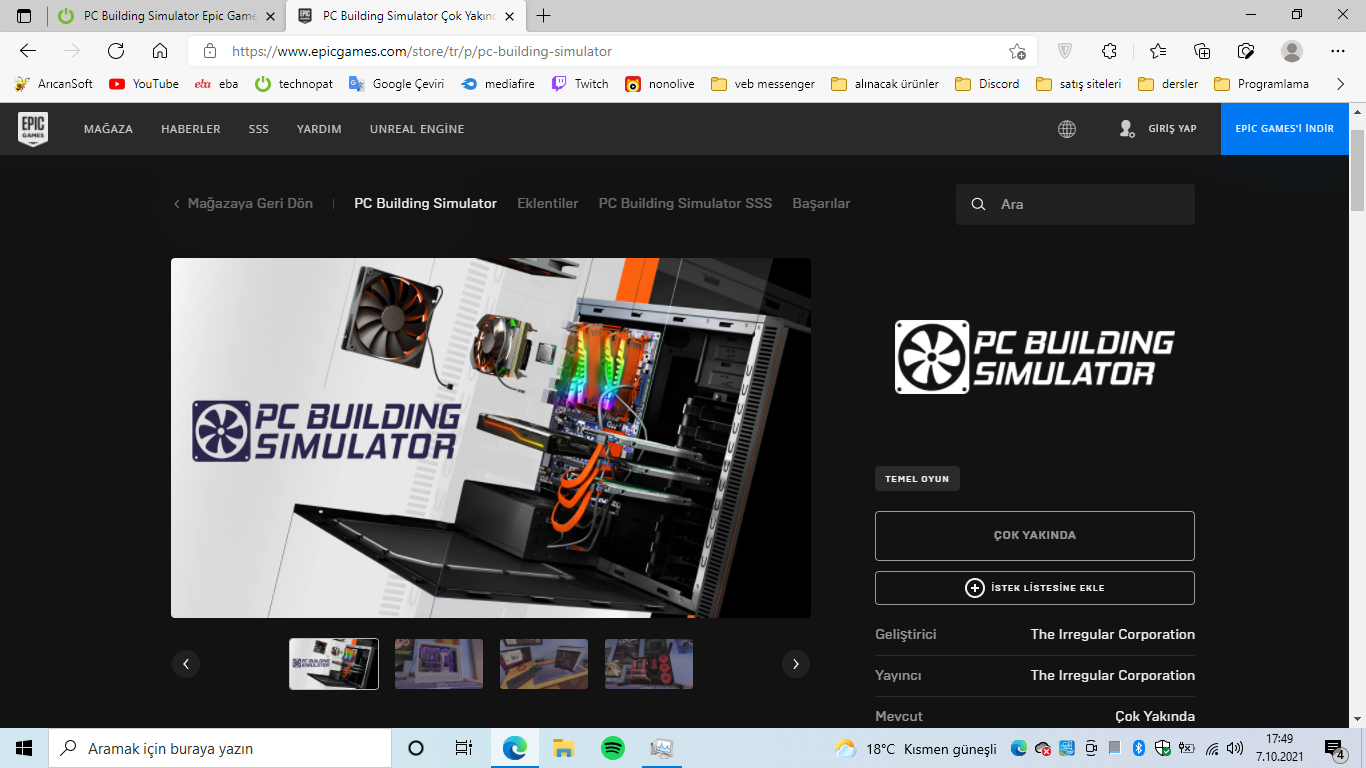The height and width of the screenshot is (768, 1366).
Task: Show next screenshot in the carousel
Action: click(796, 664)
